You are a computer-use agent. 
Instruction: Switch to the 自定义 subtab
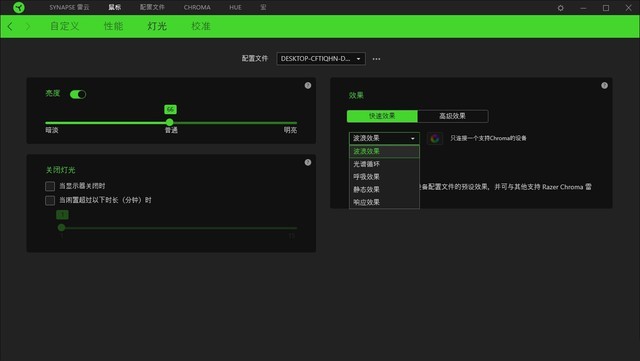(64, 26)
